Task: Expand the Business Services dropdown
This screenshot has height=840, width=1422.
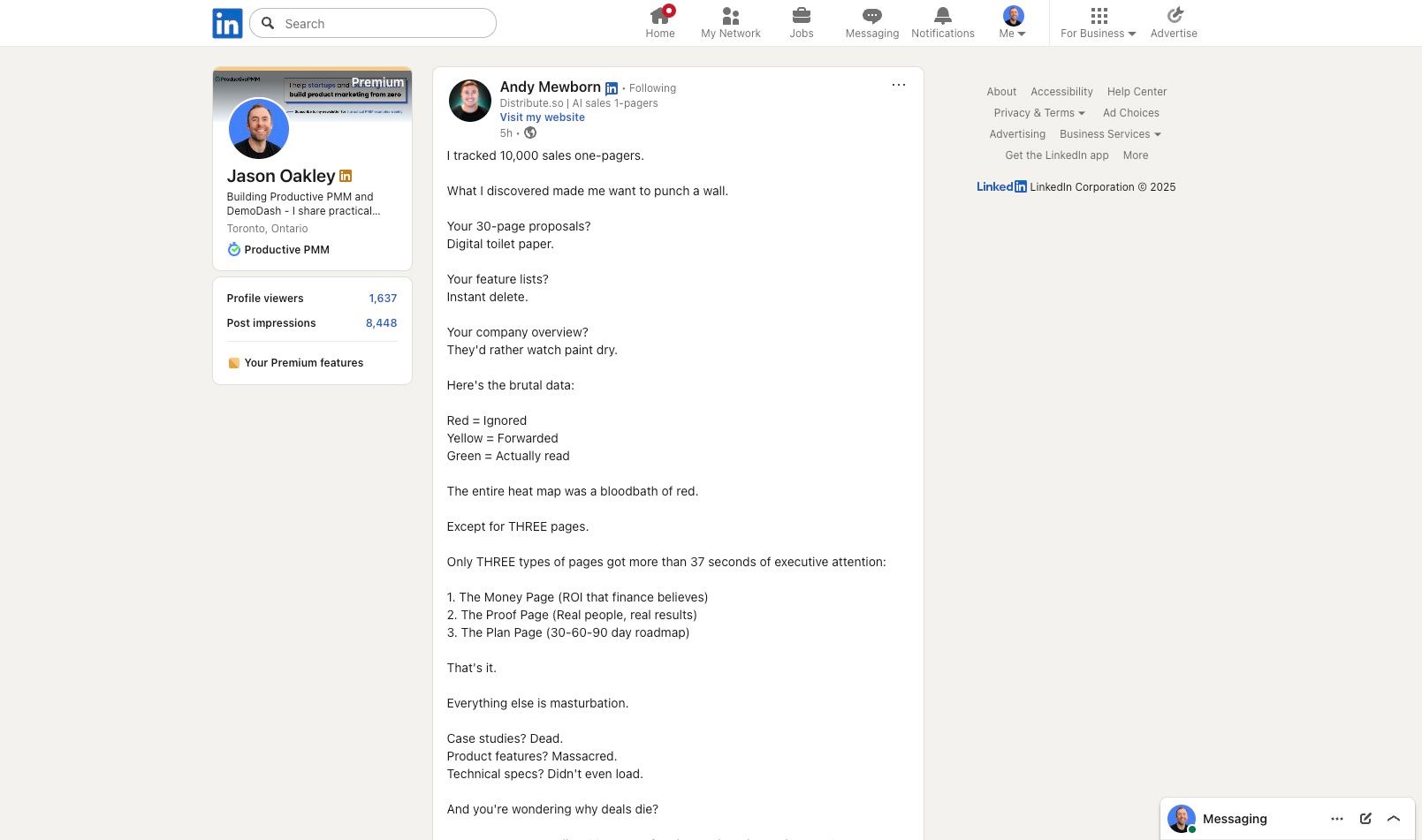Action: 1111,134
